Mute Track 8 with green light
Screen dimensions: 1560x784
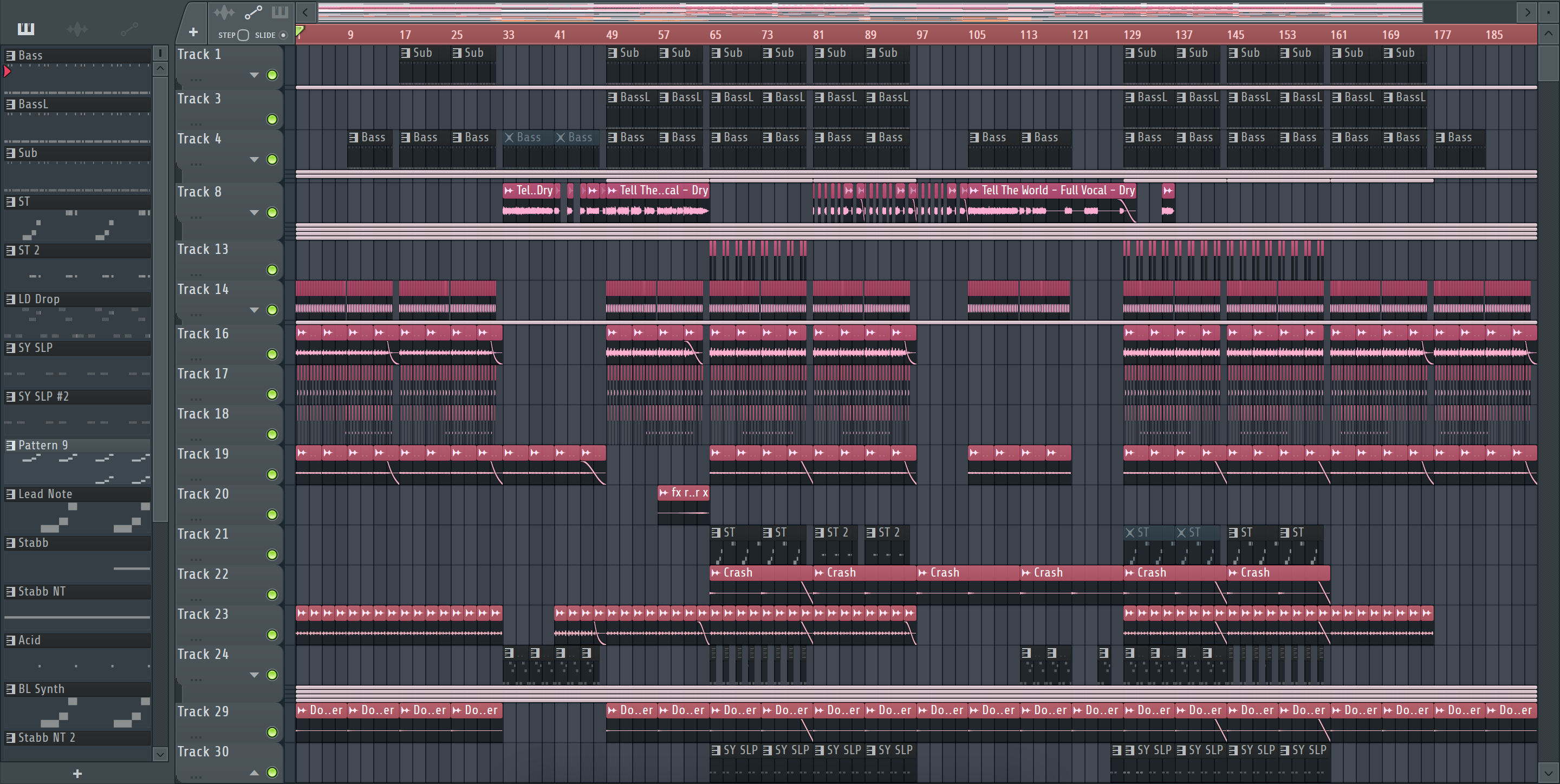(272, 212)
